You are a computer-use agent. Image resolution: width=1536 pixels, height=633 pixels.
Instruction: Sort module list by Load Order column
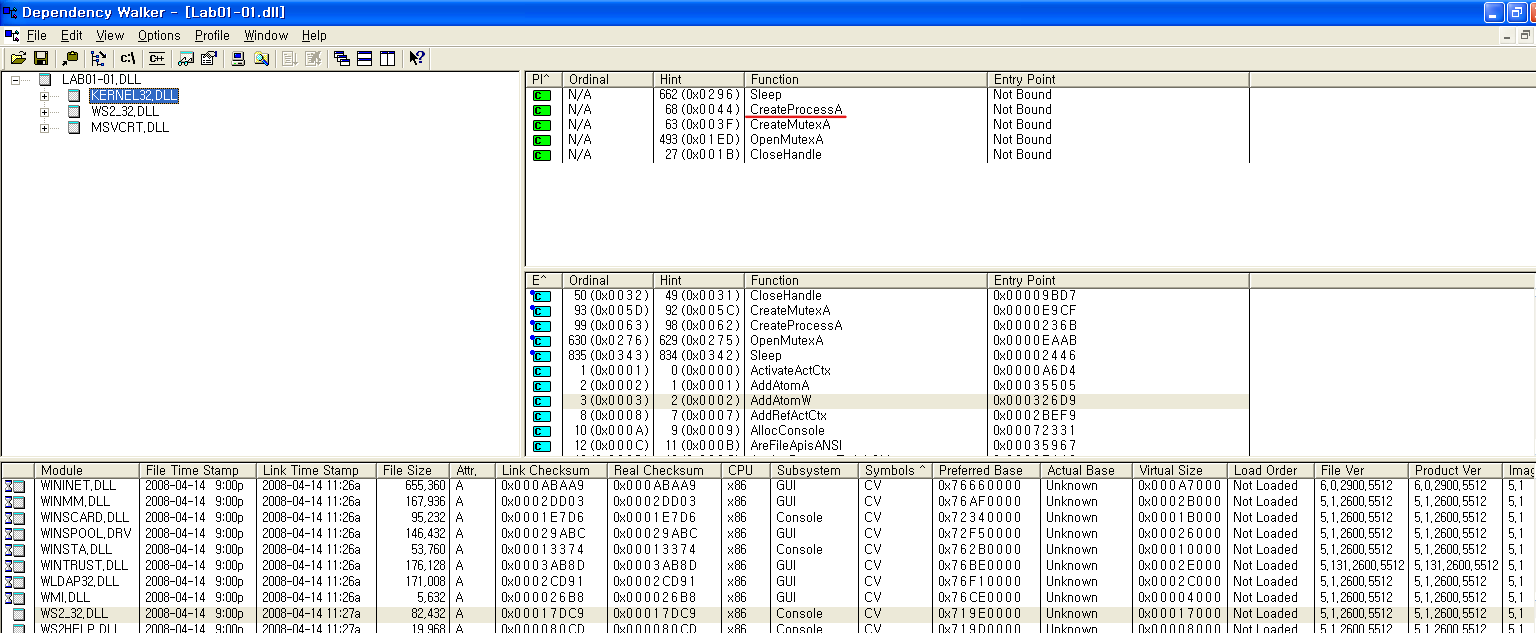tap(1271, 470)
